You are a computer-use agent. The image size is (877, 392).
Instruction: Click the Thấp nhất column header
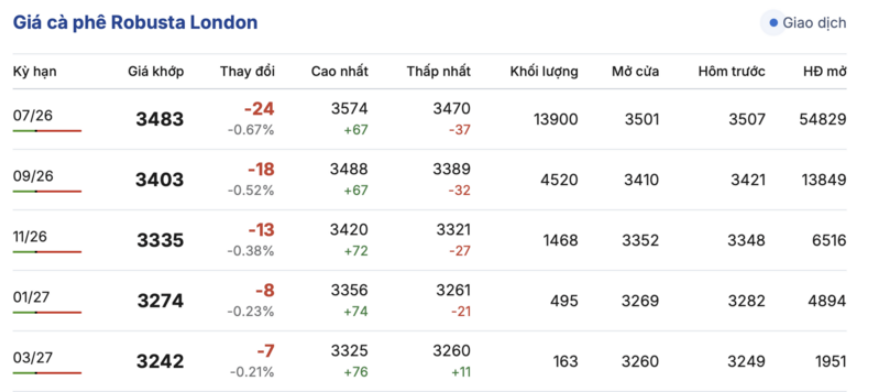pos(438,72)
